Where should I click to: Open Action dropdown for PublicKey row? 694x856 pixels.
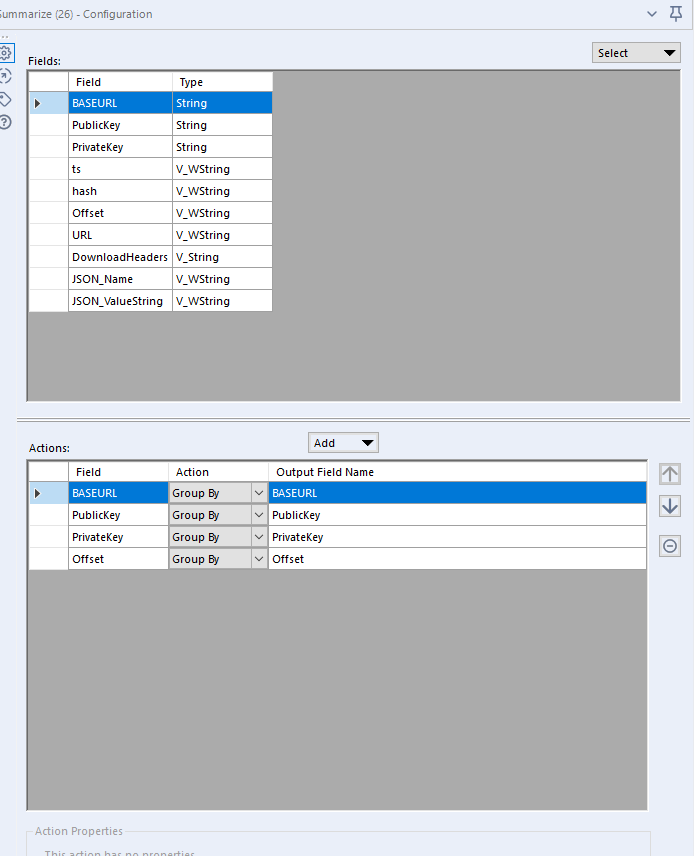tap(259, 515)
